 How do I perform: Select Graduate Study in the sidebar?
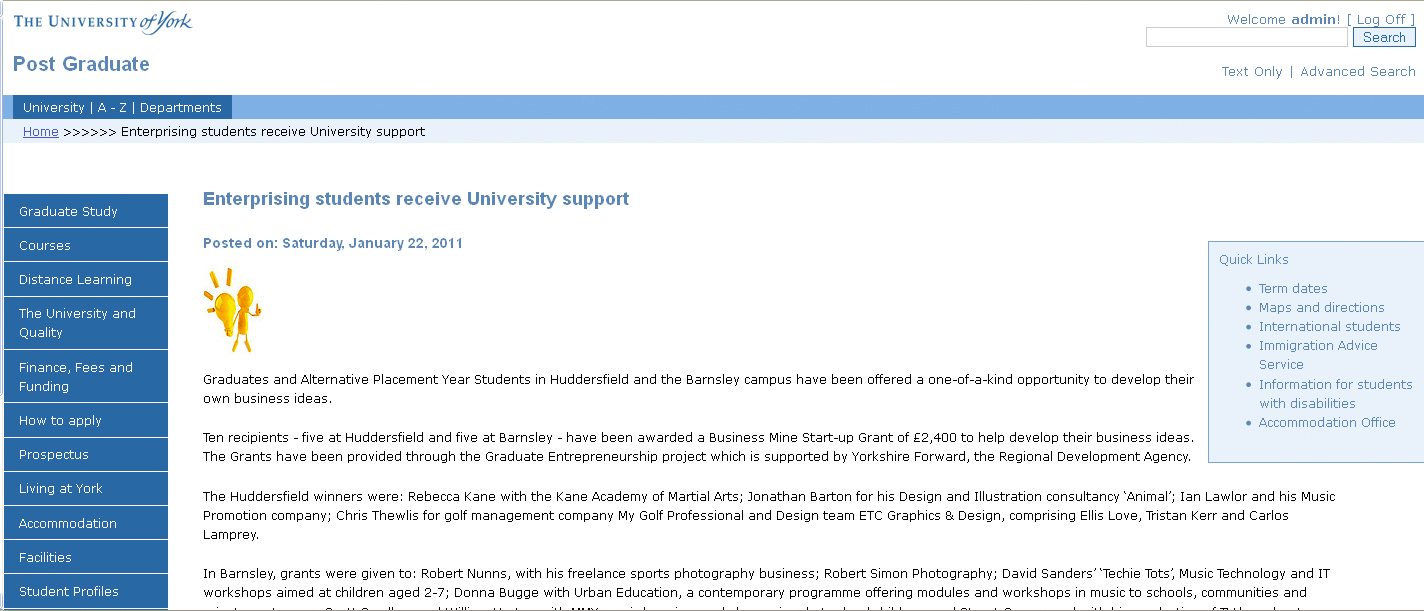click(x=68, y=212)
